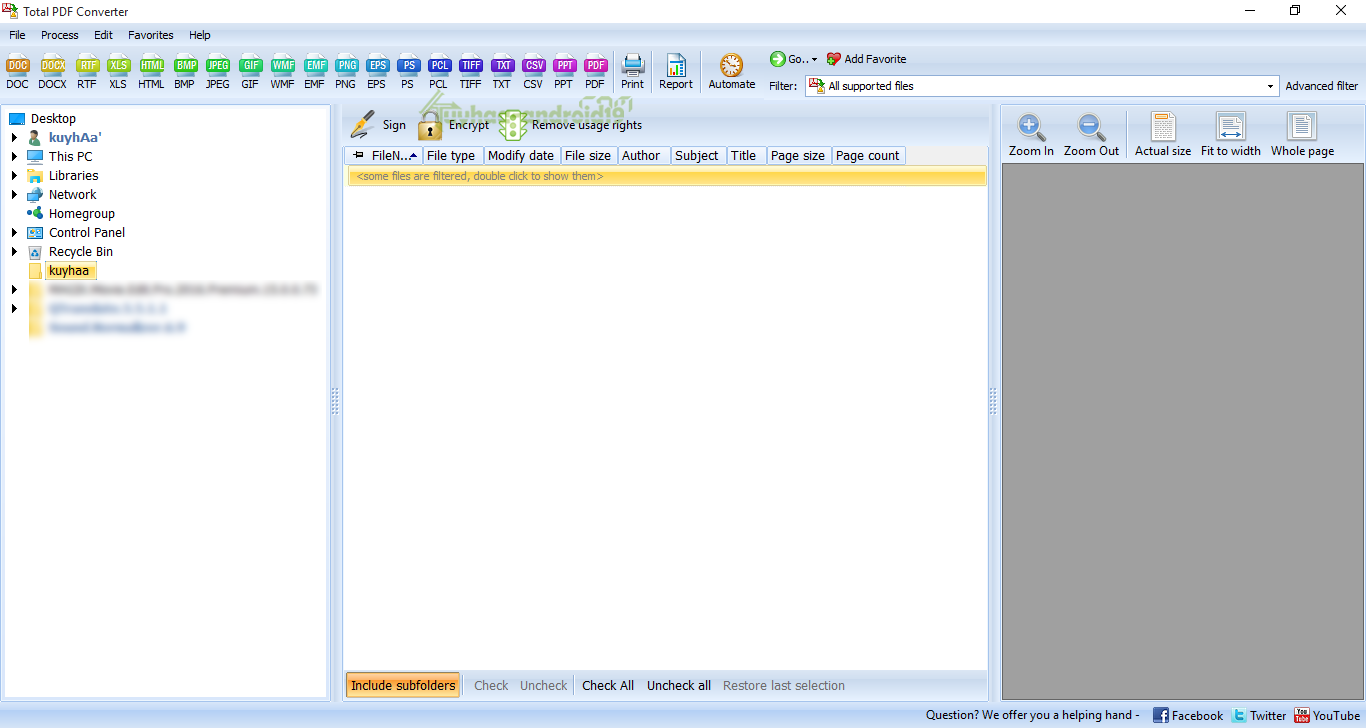The height and width of the screenshot is (728, 1366).
Task: Click the filtered files notice row
Action: pos(667,176)
